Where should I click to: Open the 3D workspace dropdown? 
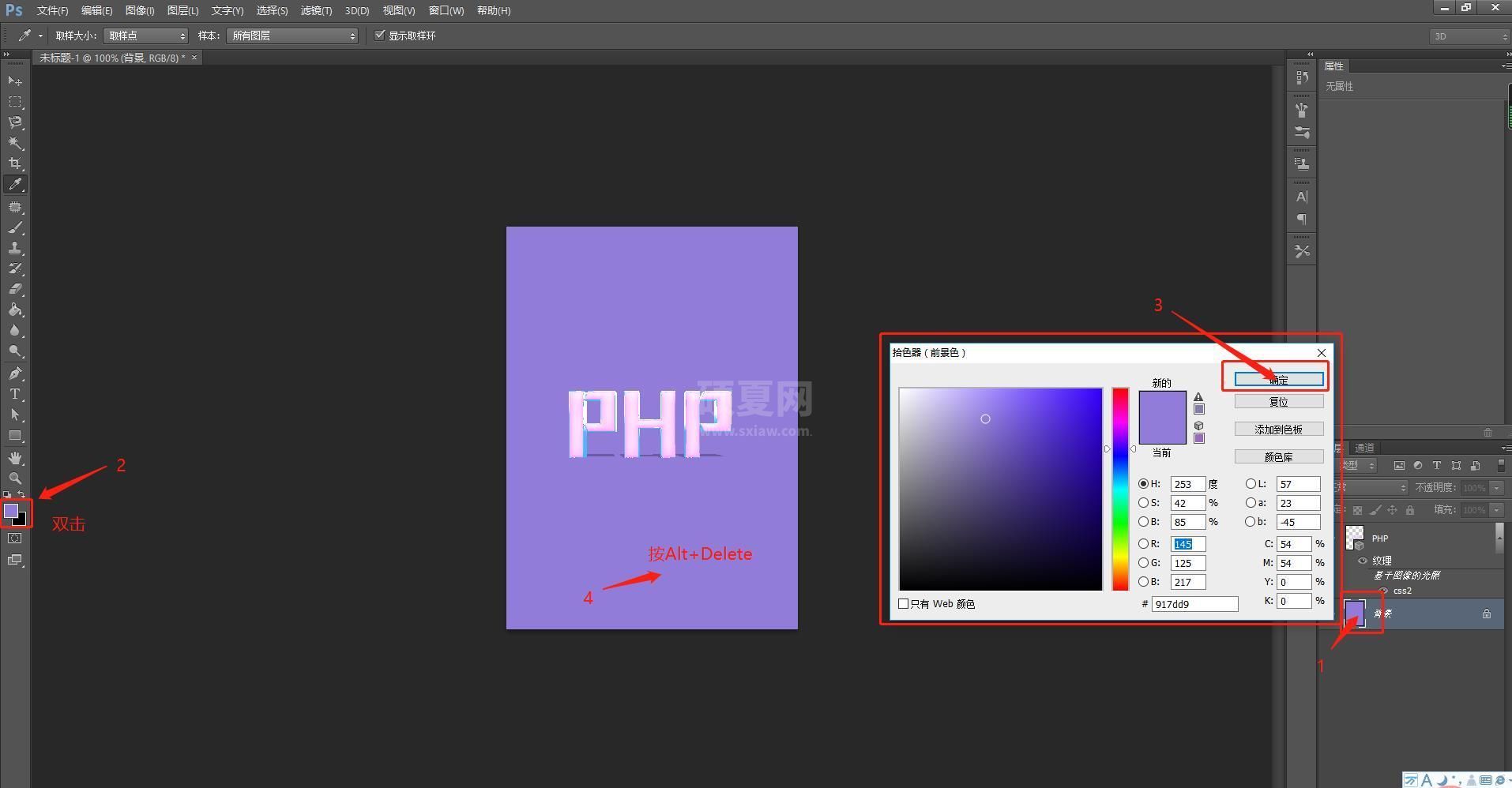(1469, 36)
